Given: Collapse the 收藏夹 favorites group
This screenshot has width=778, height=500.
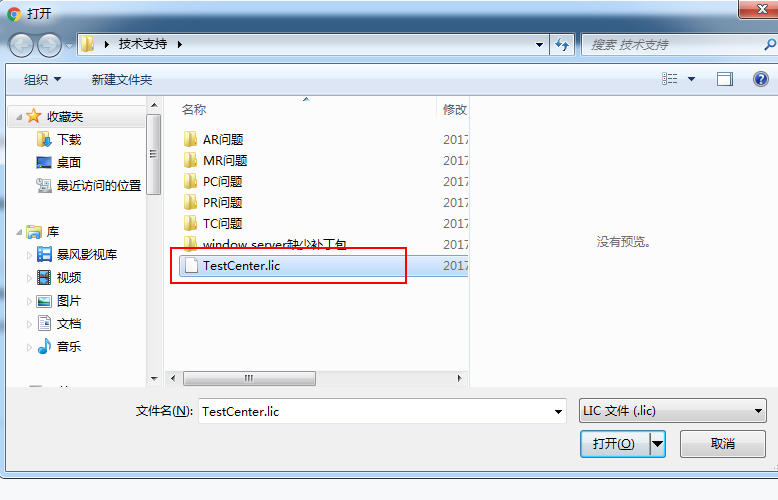Looking at the screenshot, I should [19, 117].
